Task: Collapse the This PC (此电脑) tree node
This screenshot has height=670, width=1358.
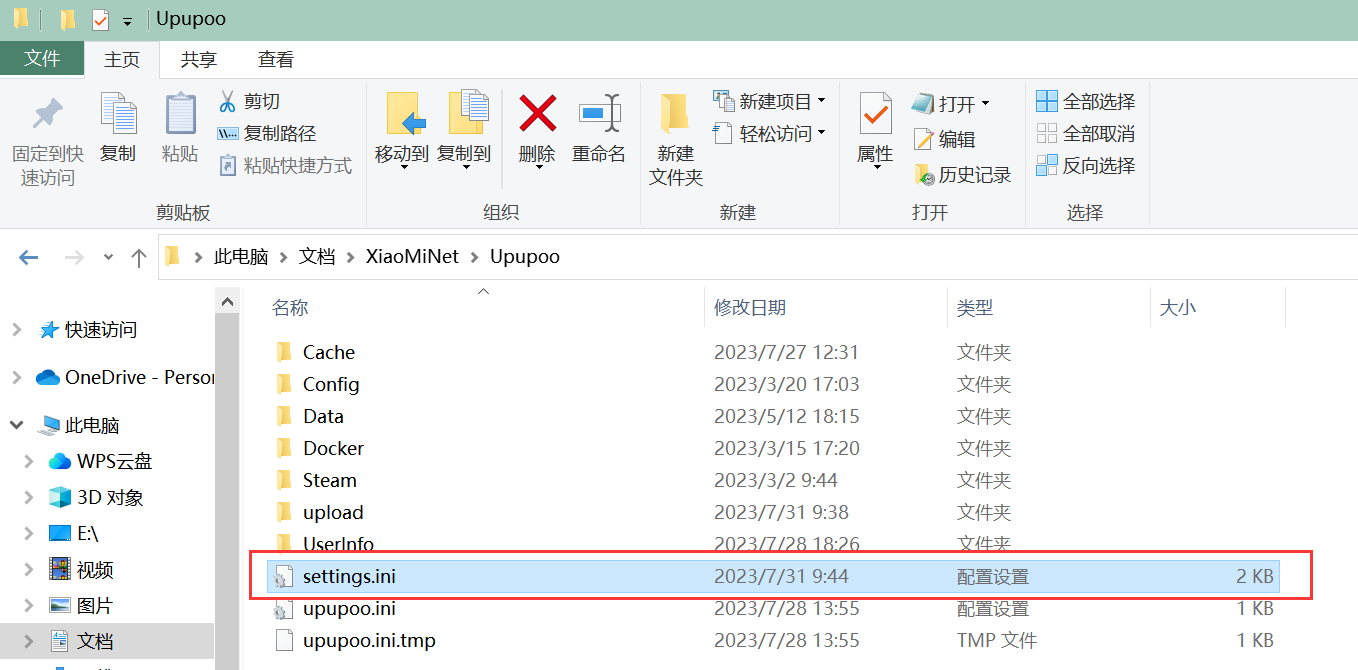Action: pyautogui.click(x=16, y=425)
